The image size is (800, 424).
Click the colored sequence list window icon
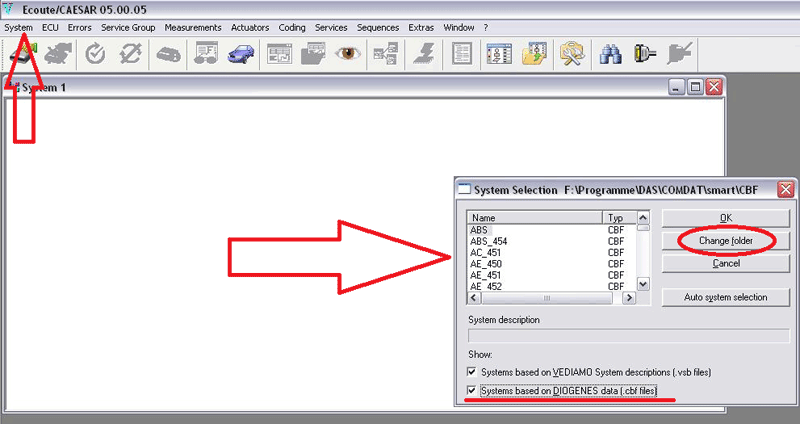pos(499,54)
